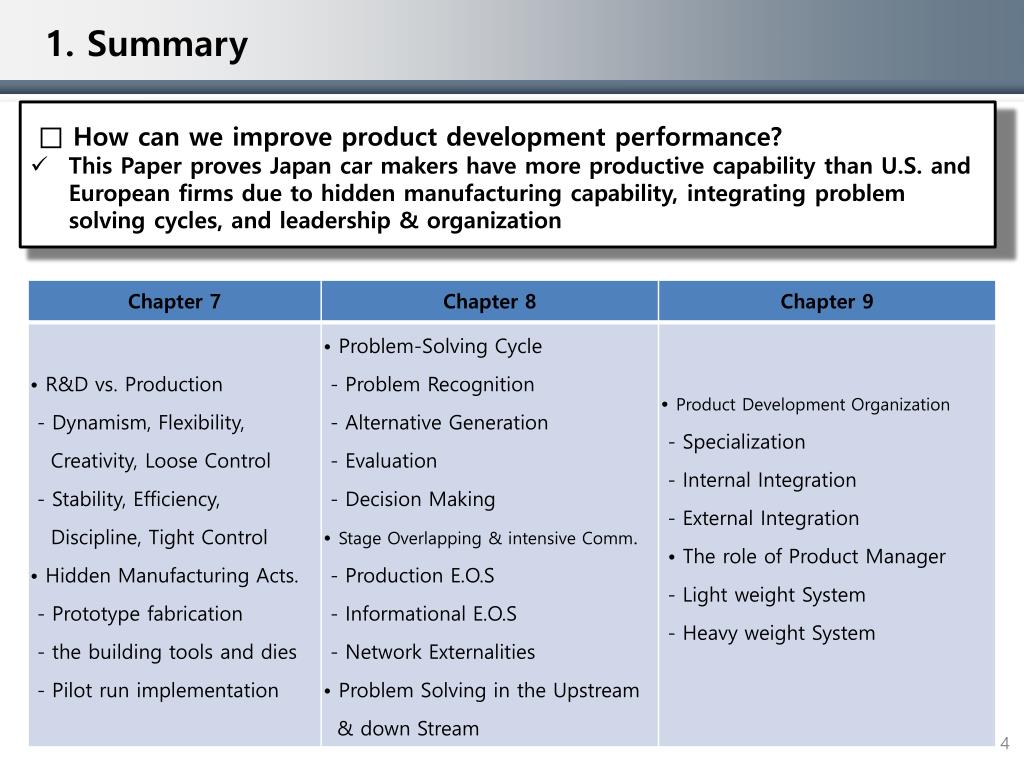Click 'Problem-Solving Cycle' bullet

coord(440,346)
